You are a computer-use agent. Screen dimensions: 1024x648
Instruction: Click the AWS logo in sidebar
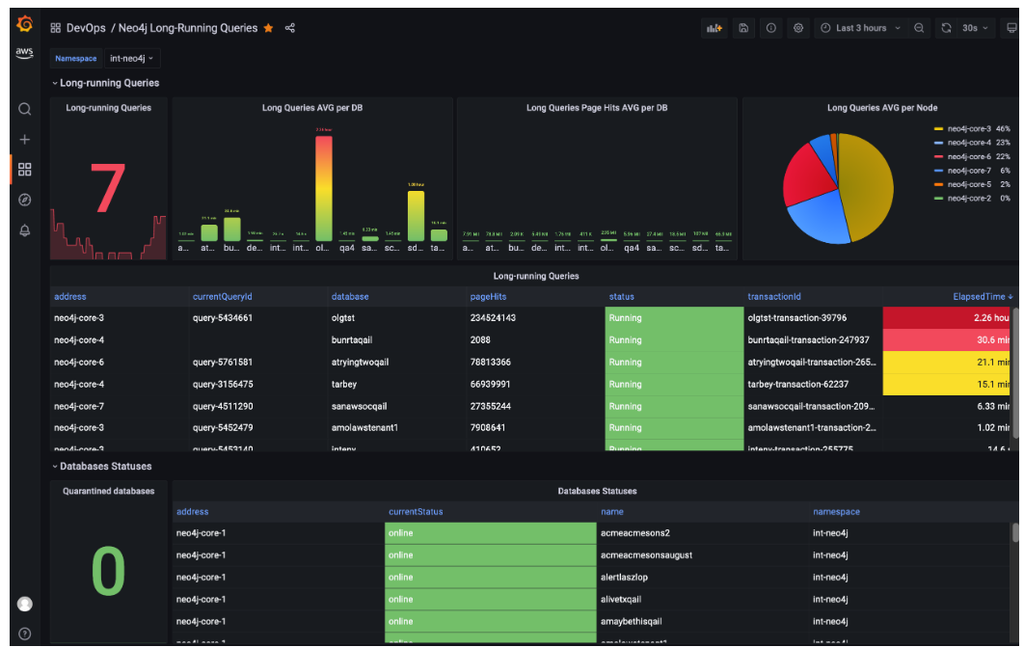coord(25,53)
